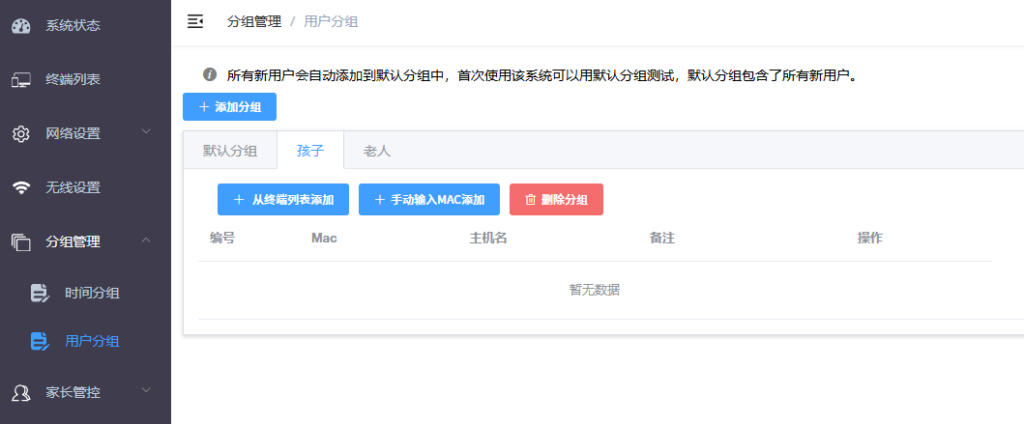Click the 添加分组 button
The image size is (1024, 424).
(229, 107)
